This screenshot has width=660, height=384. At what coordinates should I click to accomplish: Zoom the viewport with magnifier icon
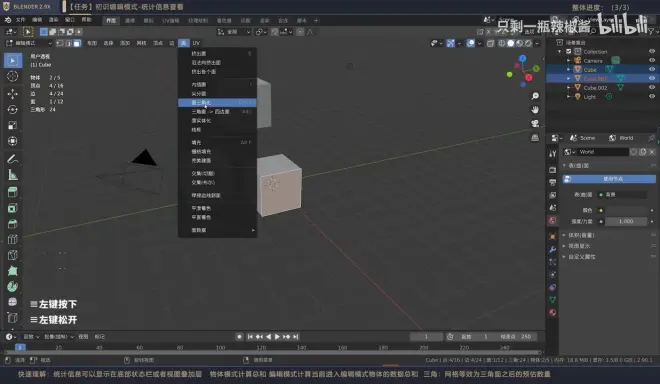click(x=535, y=96)
